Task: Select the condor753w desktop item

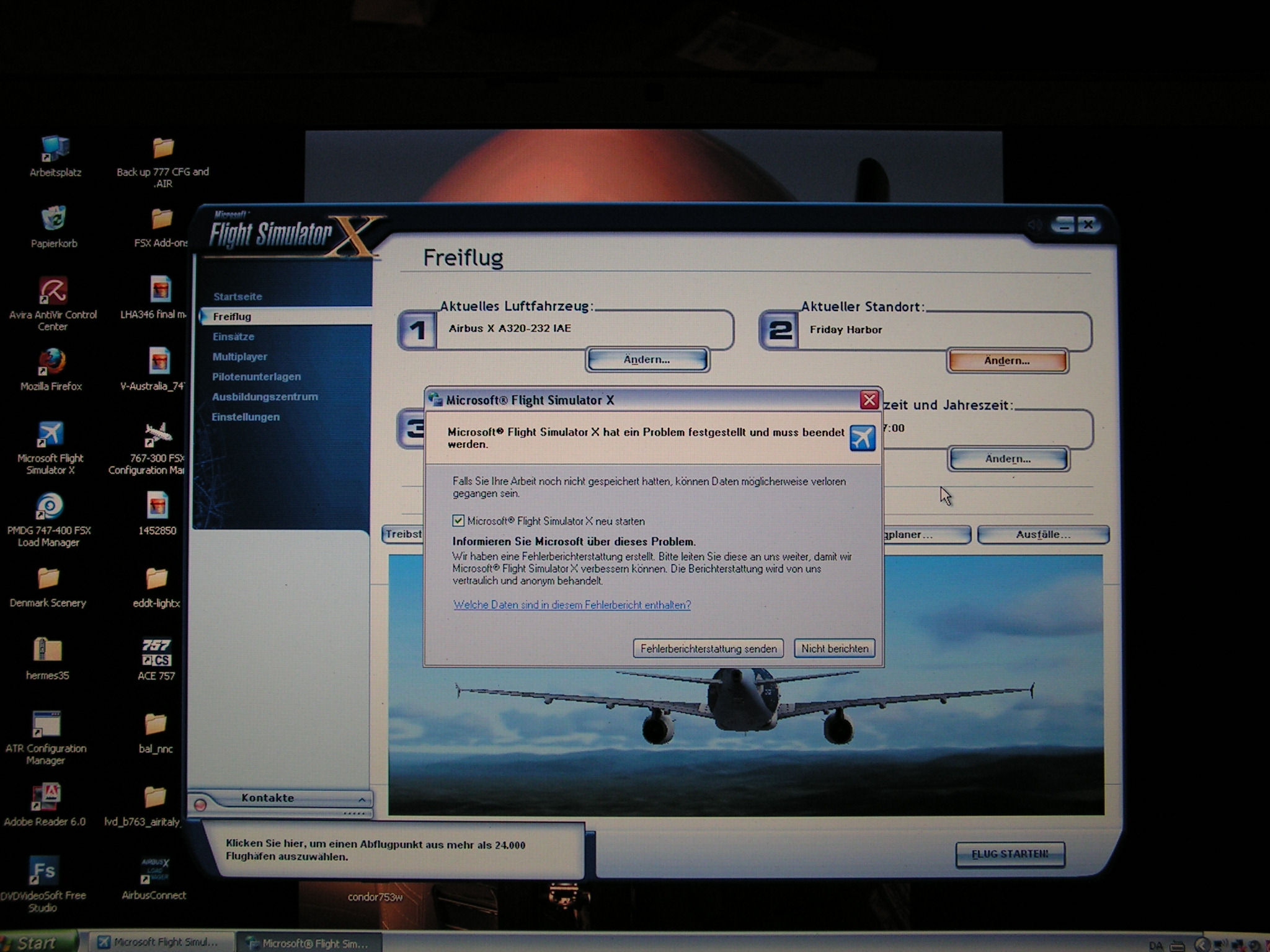Action: pyautogui.click(x=375, y=897)
